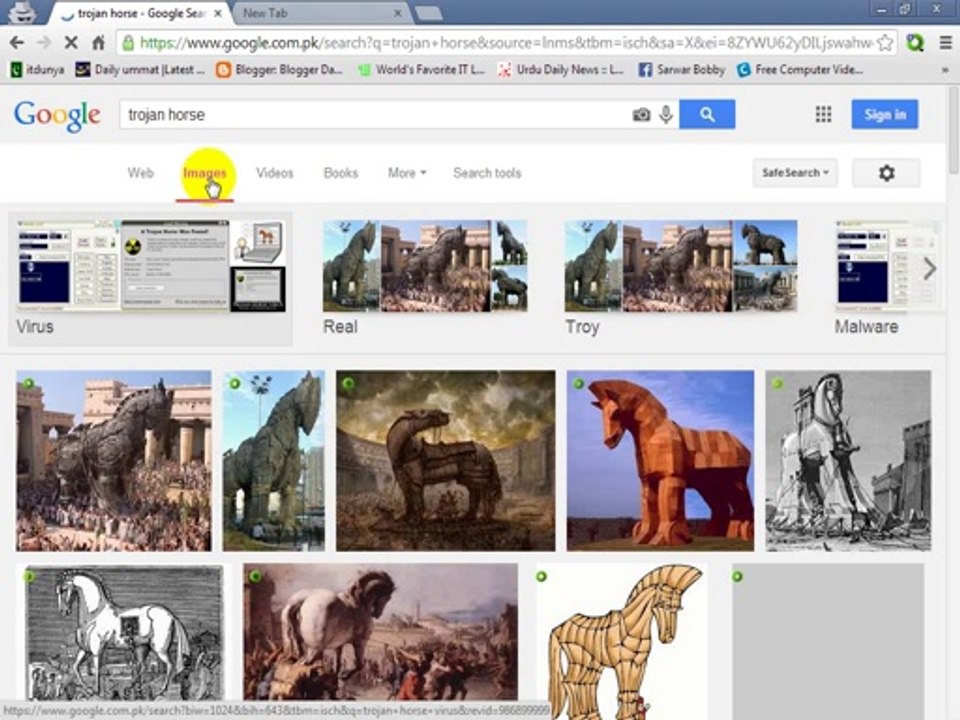
Task: Show more bookmarks overflow chevron
Action: click(x=945, y=70)
